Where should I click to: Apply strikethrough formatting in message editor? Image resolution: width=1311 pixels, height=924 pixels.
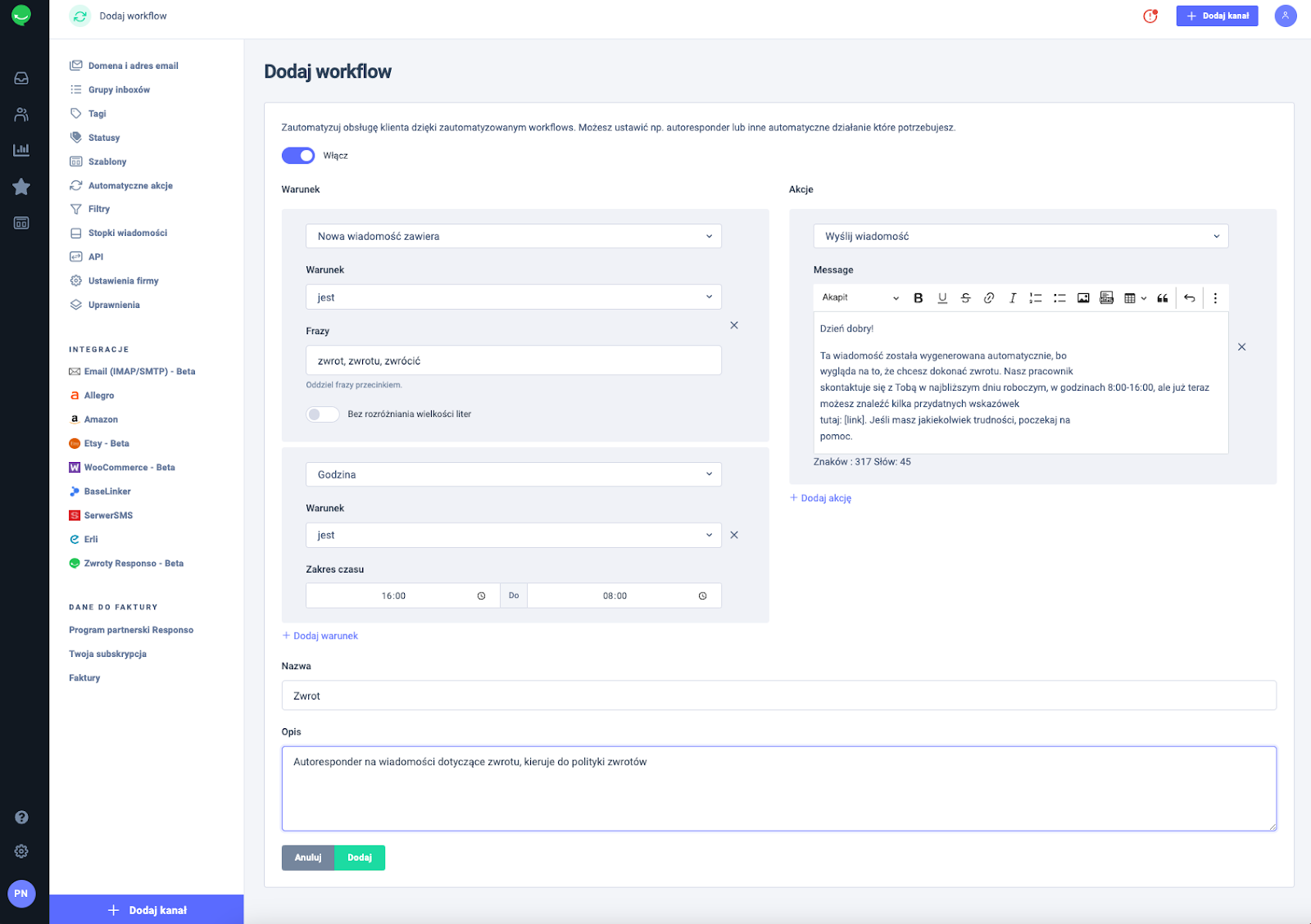point(965,298)
